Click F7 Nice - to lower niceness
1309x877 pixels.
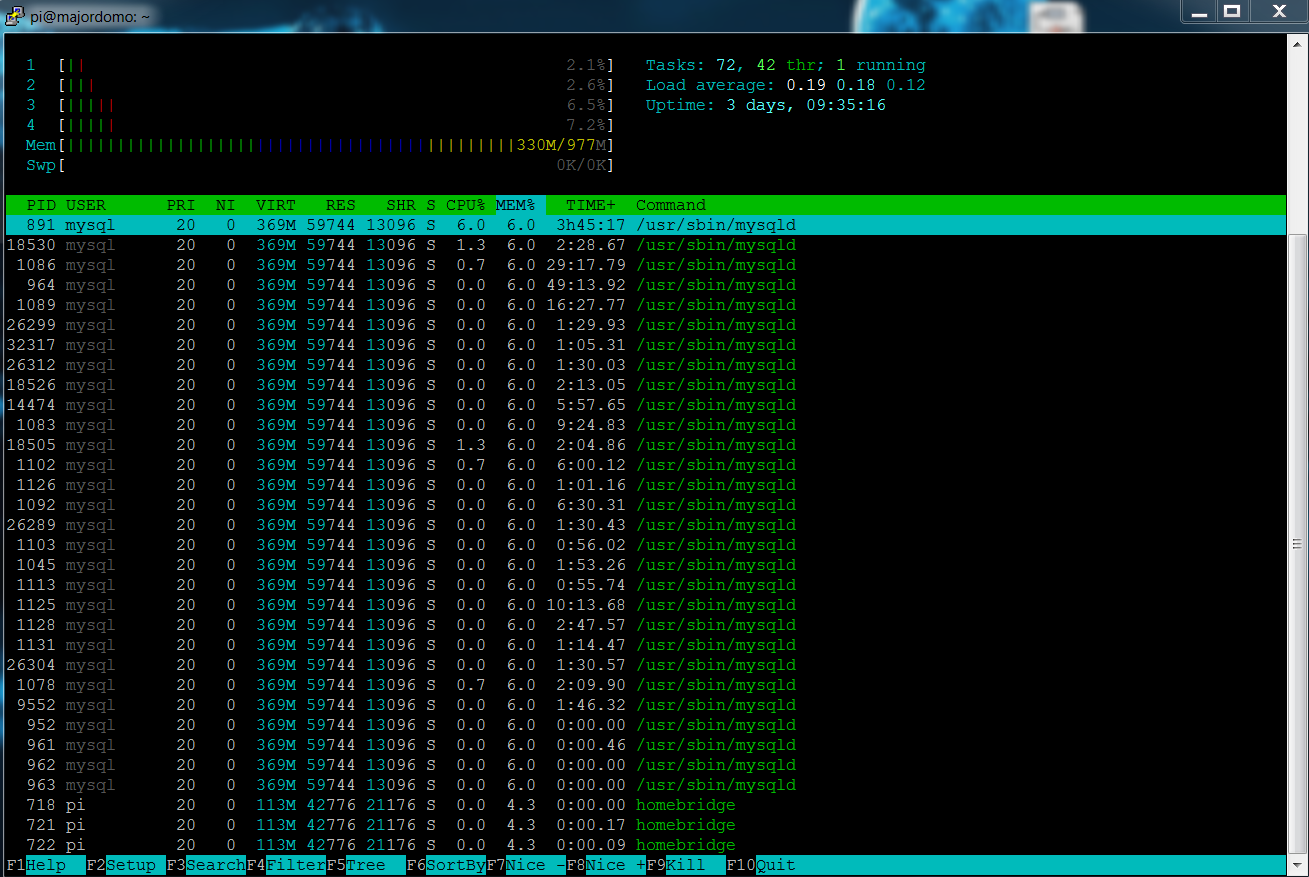point(526,865)
